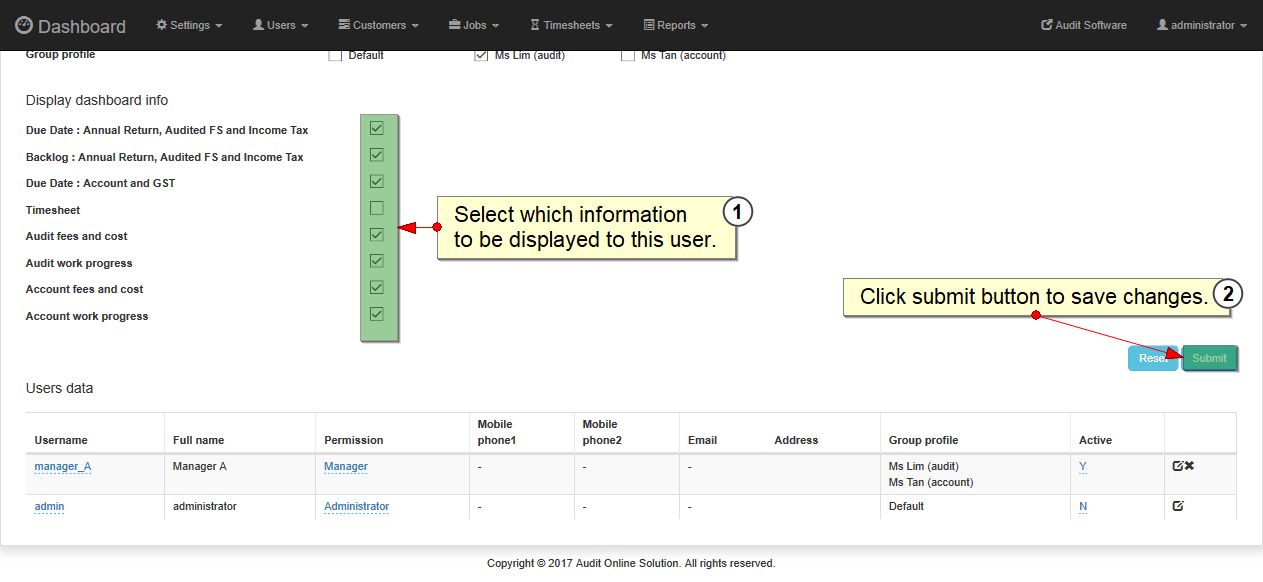Expand the Reports dropdown menu
The width and height of the screenshot is (1263, 582).
[x=675, y=25]
